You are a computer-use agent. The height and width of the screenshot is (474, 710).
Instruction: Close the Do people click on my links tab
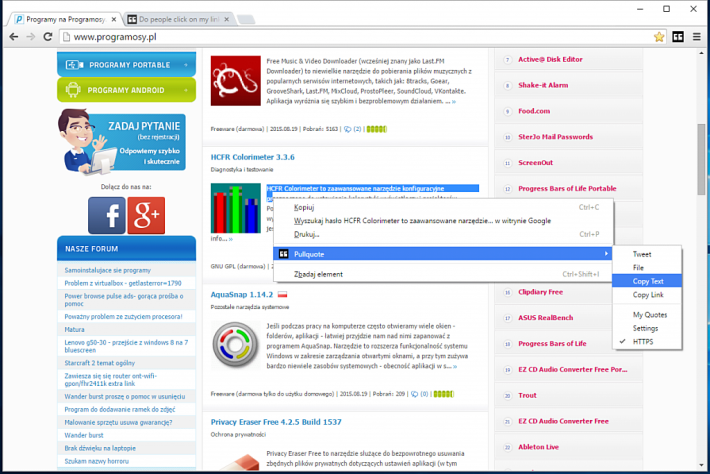[x=226, y=19]
